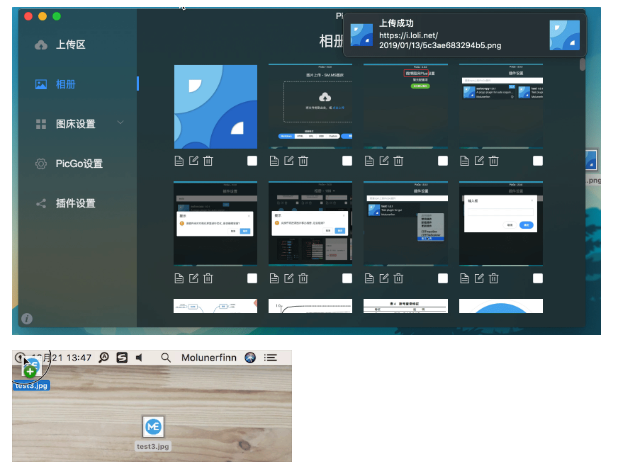Open the cloud-upload area screenshot thumbnail
617x472 pixels.
click(310, 106)
